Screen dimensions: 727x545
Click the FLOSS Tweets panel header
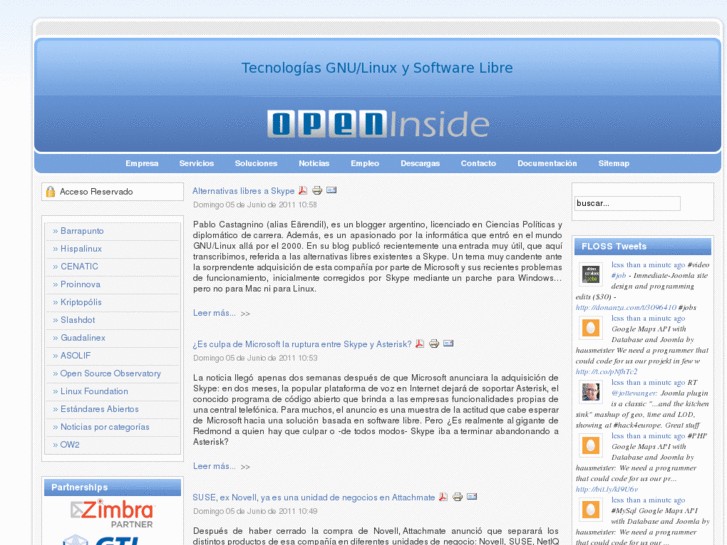click(x=643, y=246)
